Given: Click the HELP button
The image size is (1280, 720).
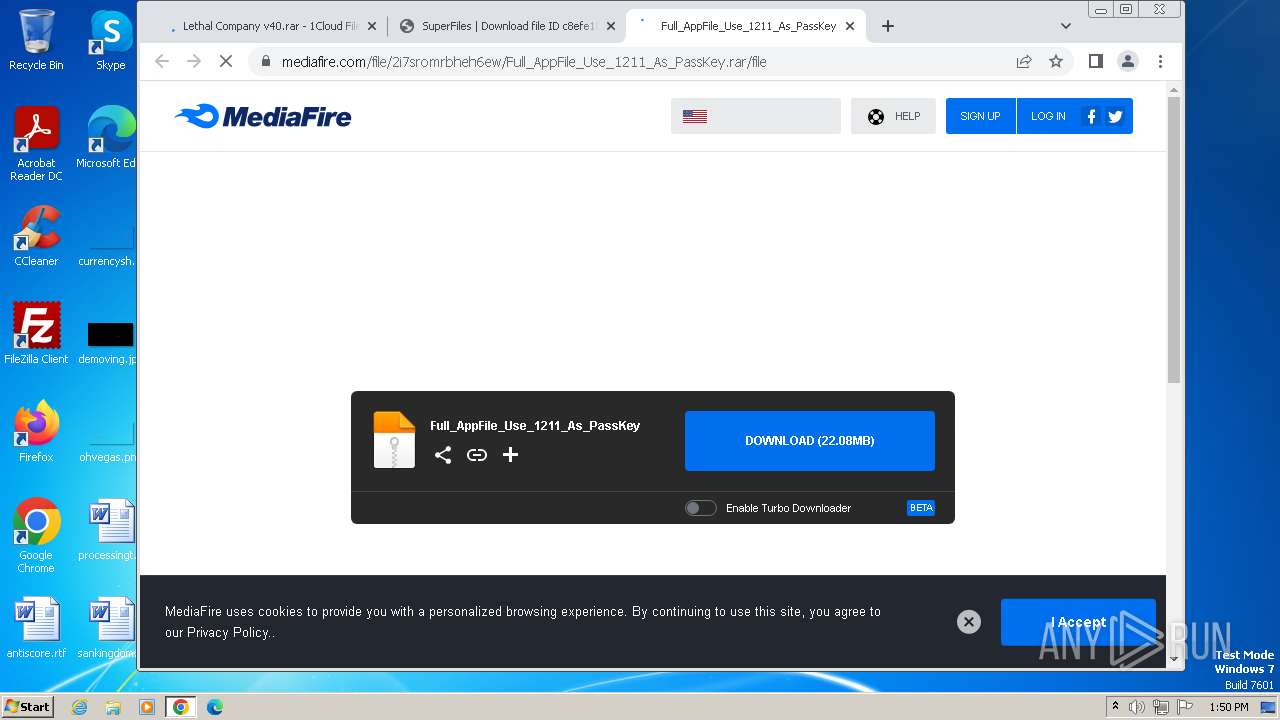Looking at the screenshot, I should (x=893, y=116).
